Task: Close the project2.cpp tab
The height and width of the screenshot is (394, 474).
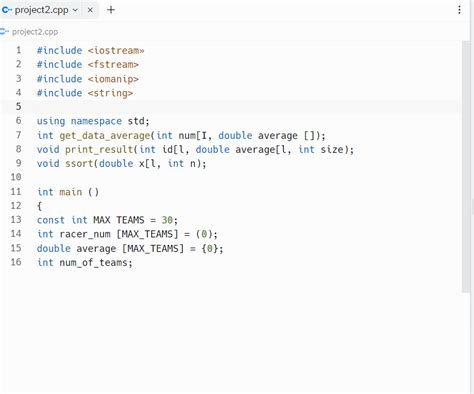Action: [90, 10]
